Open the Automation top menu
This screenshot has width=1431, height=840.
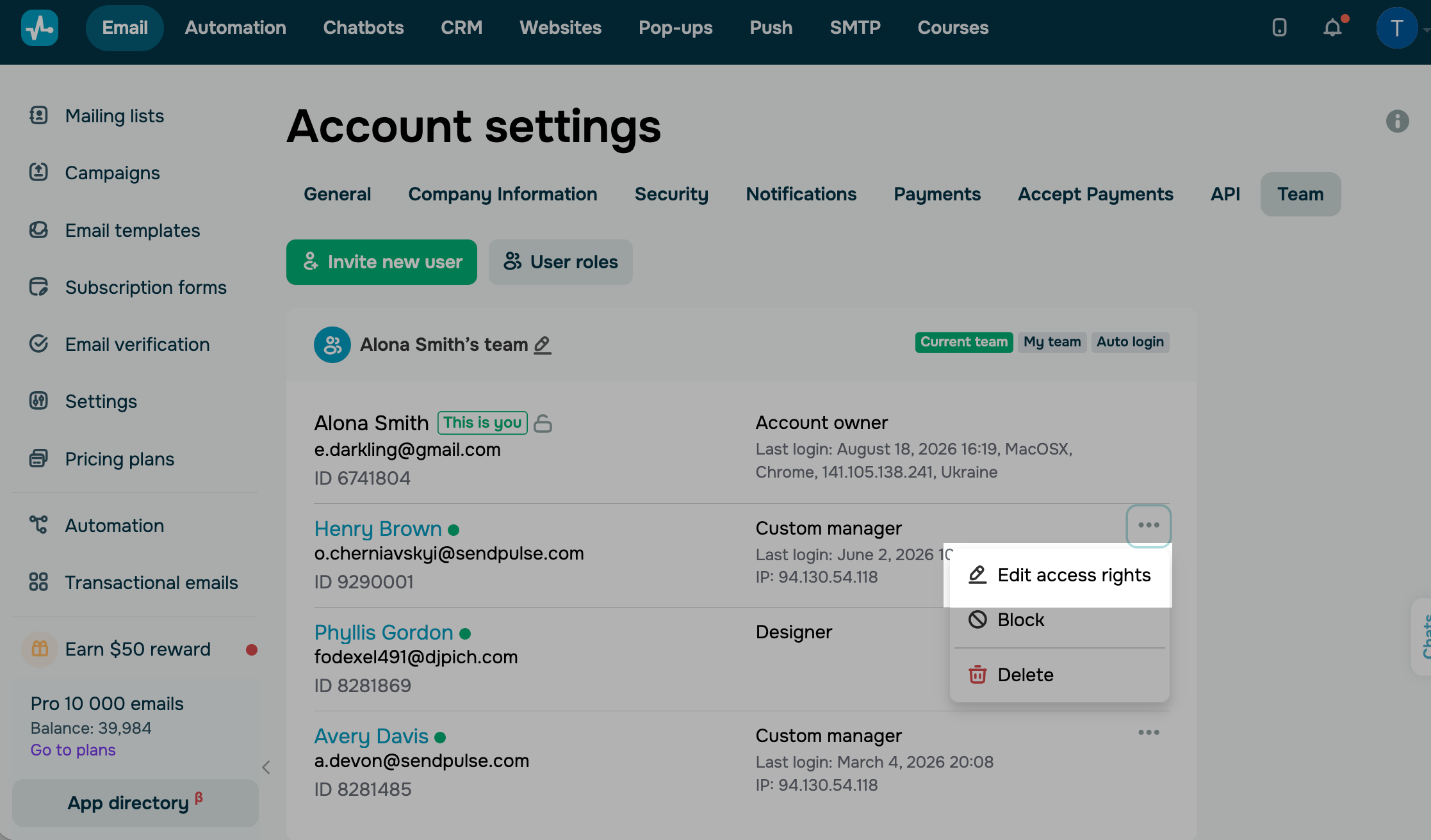pos(236,28)
